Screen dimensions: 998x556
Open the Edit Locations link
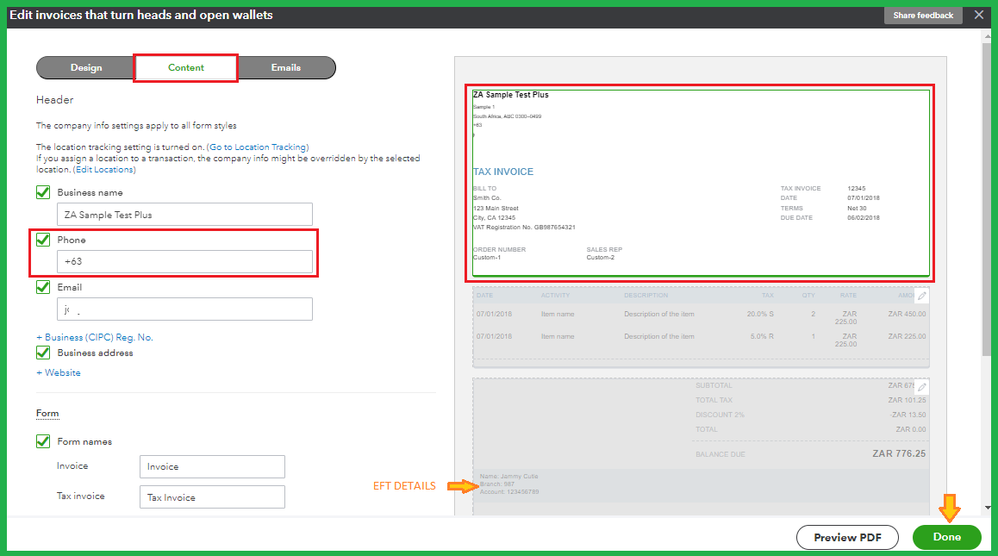[105, 170]
